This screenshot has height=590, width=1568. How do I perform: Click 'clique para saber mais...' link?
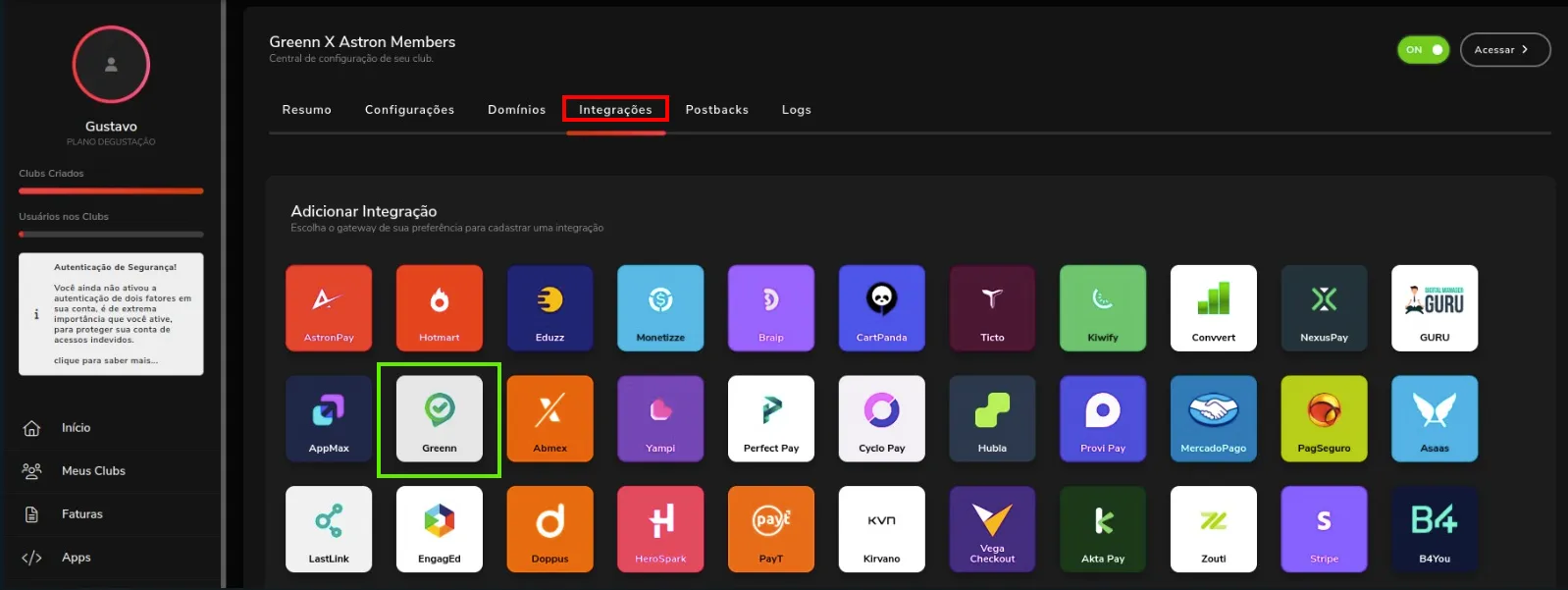pos(106,361)
